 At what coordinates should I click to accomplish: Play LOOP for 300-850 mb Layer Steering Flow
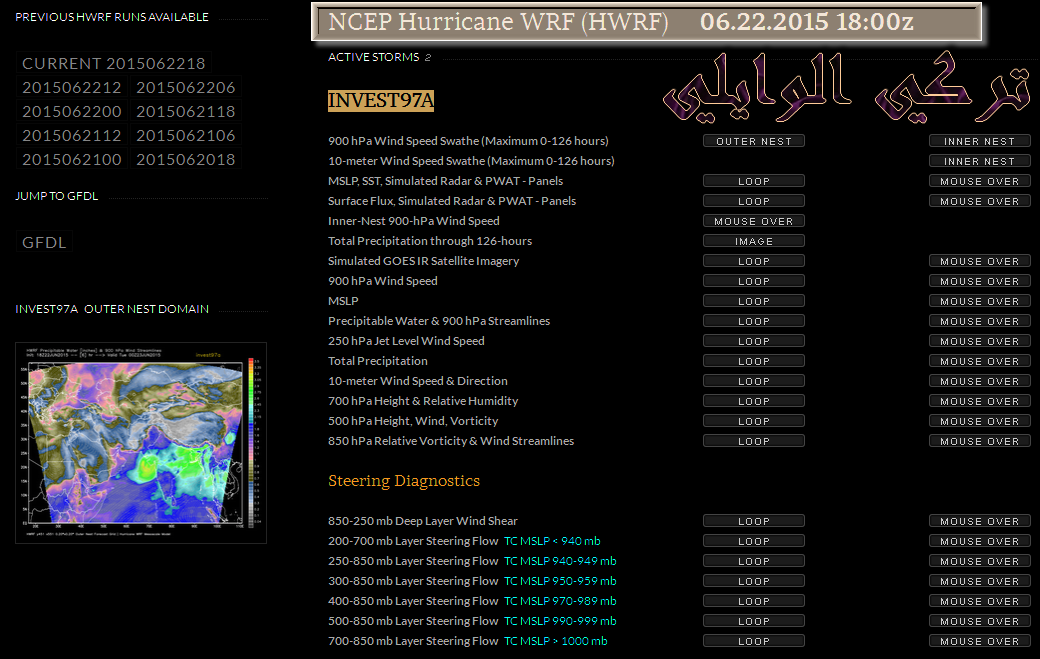pyautogui.click(x=753, y=581)
